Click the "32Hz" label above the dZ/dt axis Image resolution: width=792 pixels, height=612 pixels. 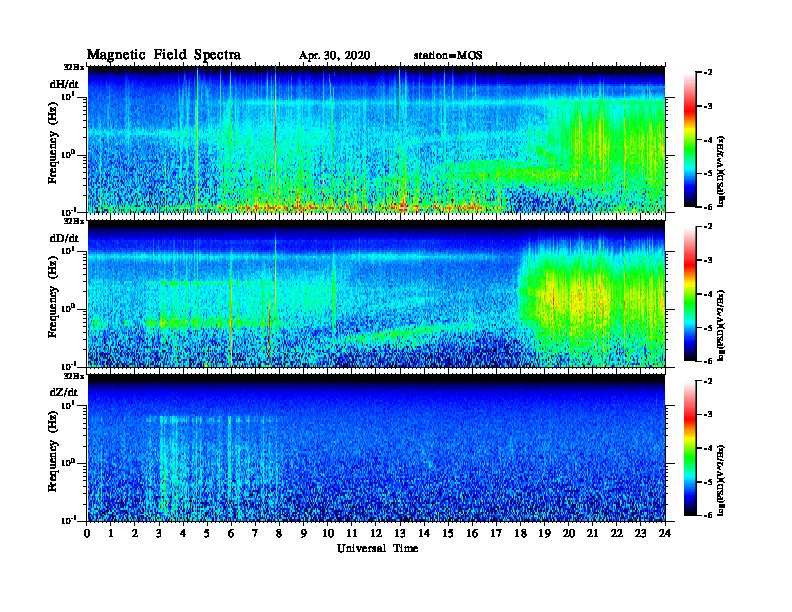point(74,376)
